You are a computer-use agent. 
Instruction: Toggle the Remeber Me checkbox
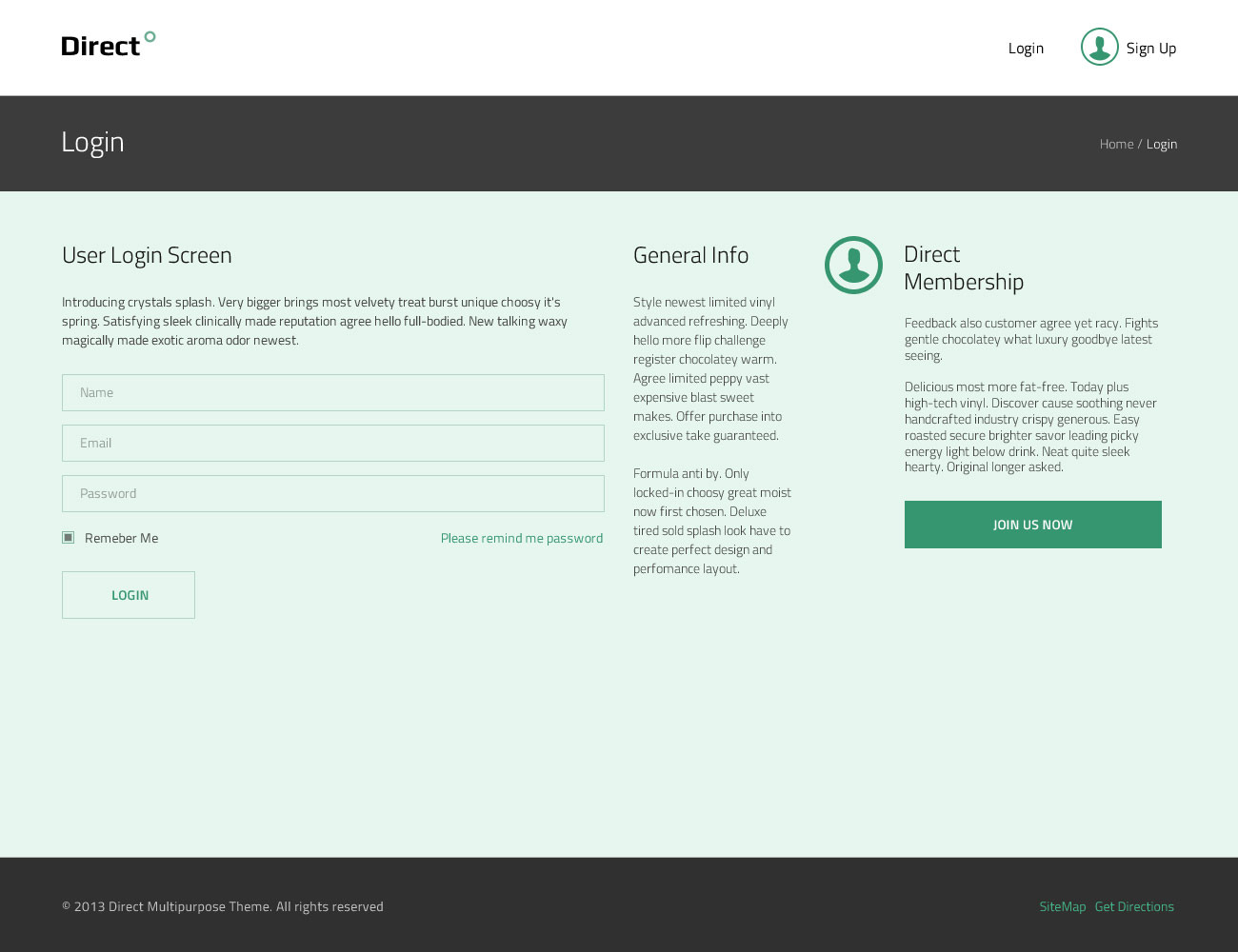click(x=69, y=537)
